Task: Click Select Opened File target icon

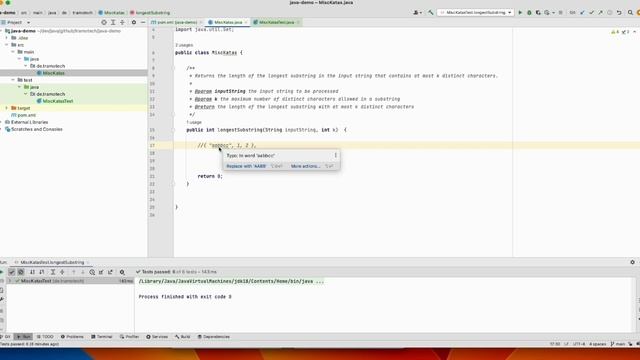Action: (x=104, y=22)
